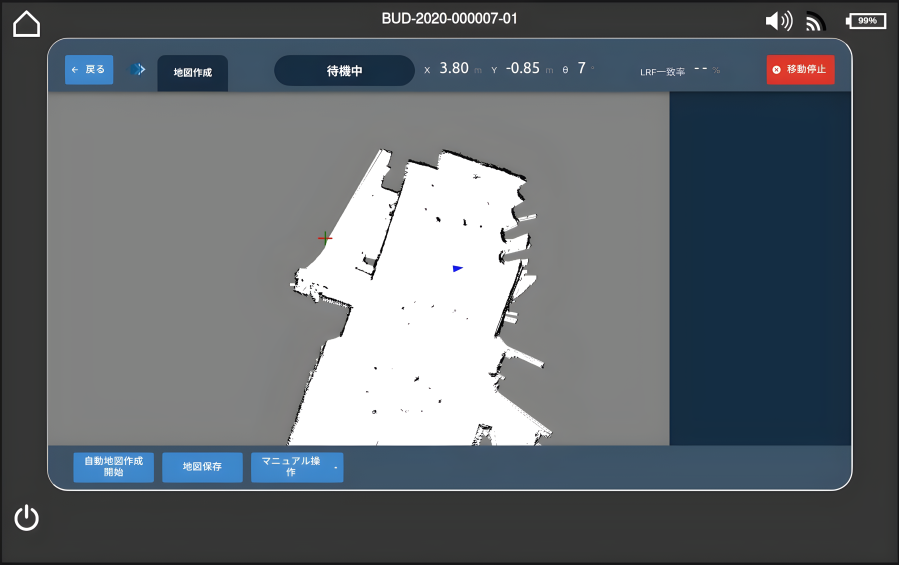The width and height of the screenshot is (899, 565).
Task: Click the blue double-arrow icon beside 戻る
Action: (137, 70)
